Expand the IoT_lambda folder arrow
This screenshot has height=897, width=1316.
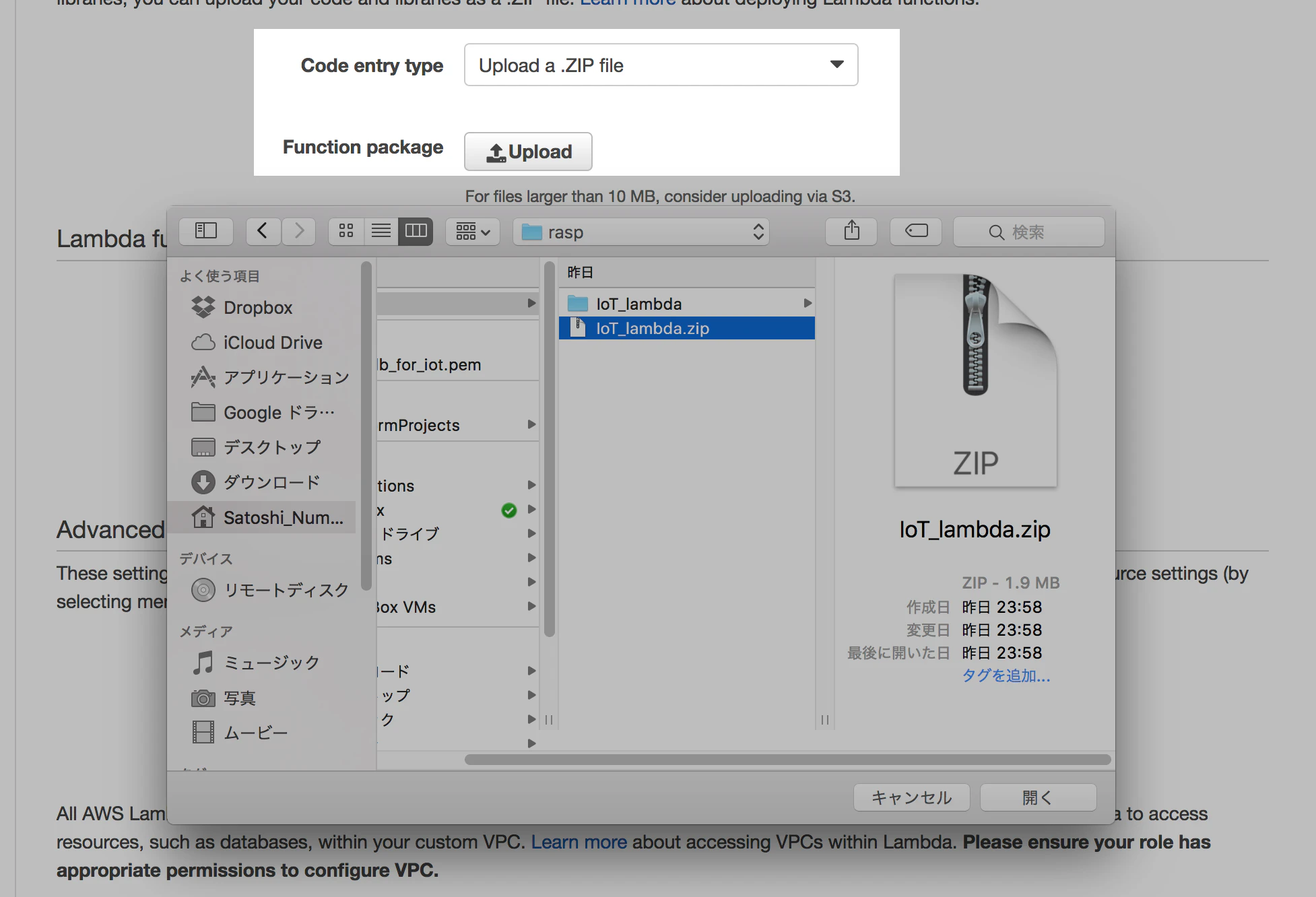click(x=807, y=304)
